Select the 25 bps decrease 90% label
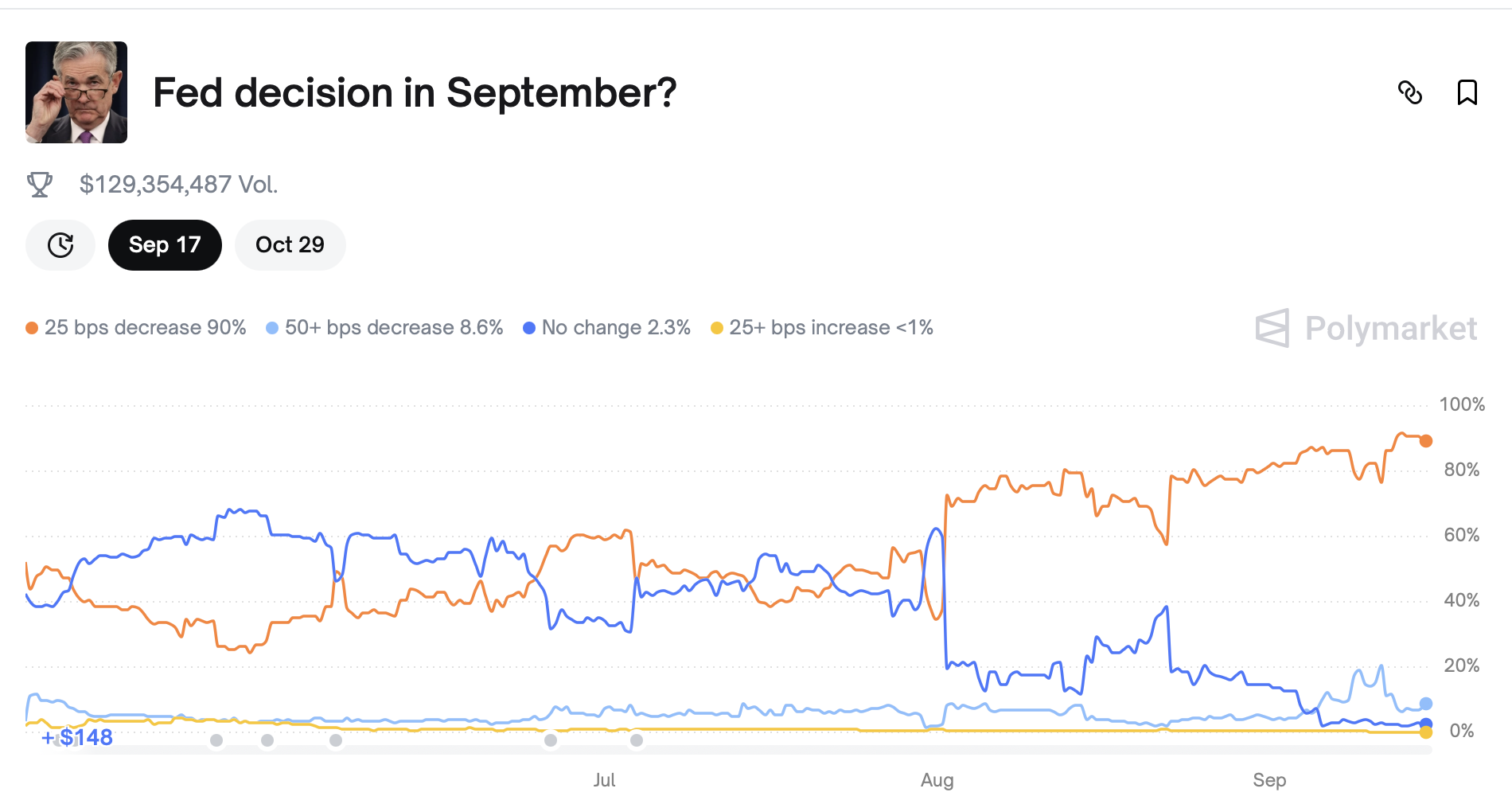The width and height of the screenshot is (1512, 804). tap(145, 328)
